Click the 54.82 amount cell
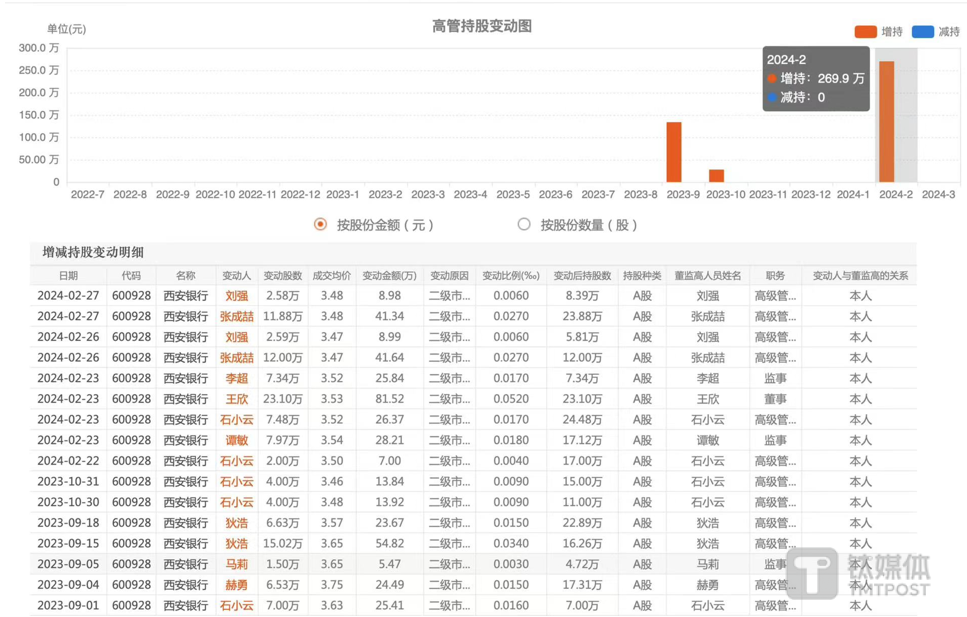This screenshot has width=967, height=617. (x=390, y=544)
